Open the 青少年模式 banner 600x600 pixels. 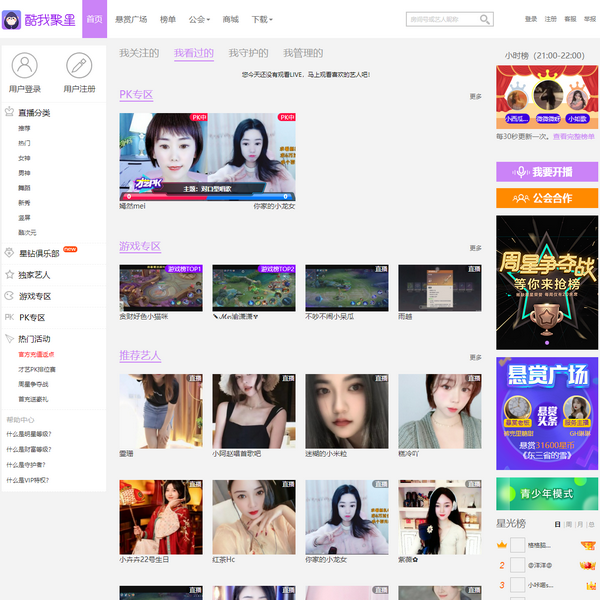tap(546, 493)
